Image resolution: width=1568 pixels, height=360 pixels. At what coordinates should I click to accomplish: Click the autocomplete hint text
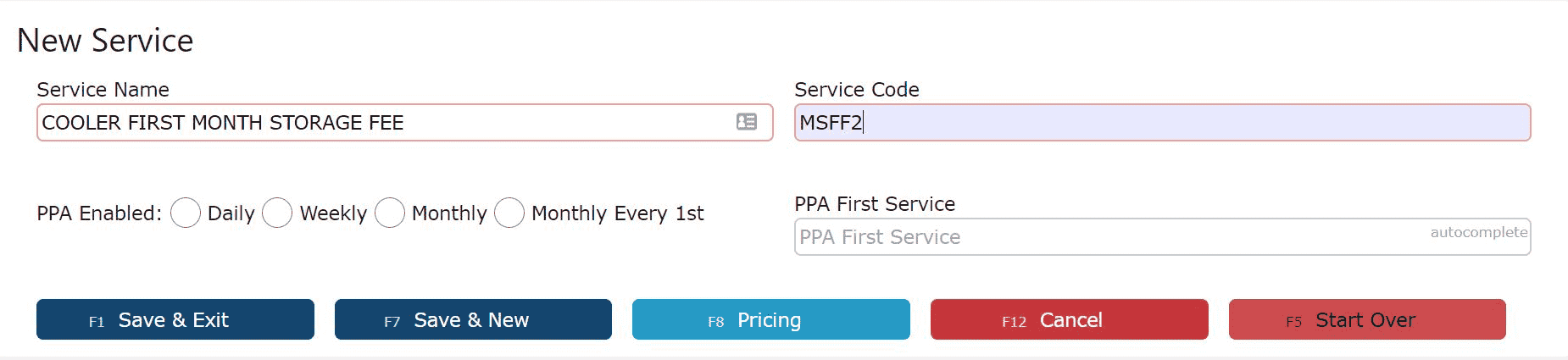[x=1478, y=232]
